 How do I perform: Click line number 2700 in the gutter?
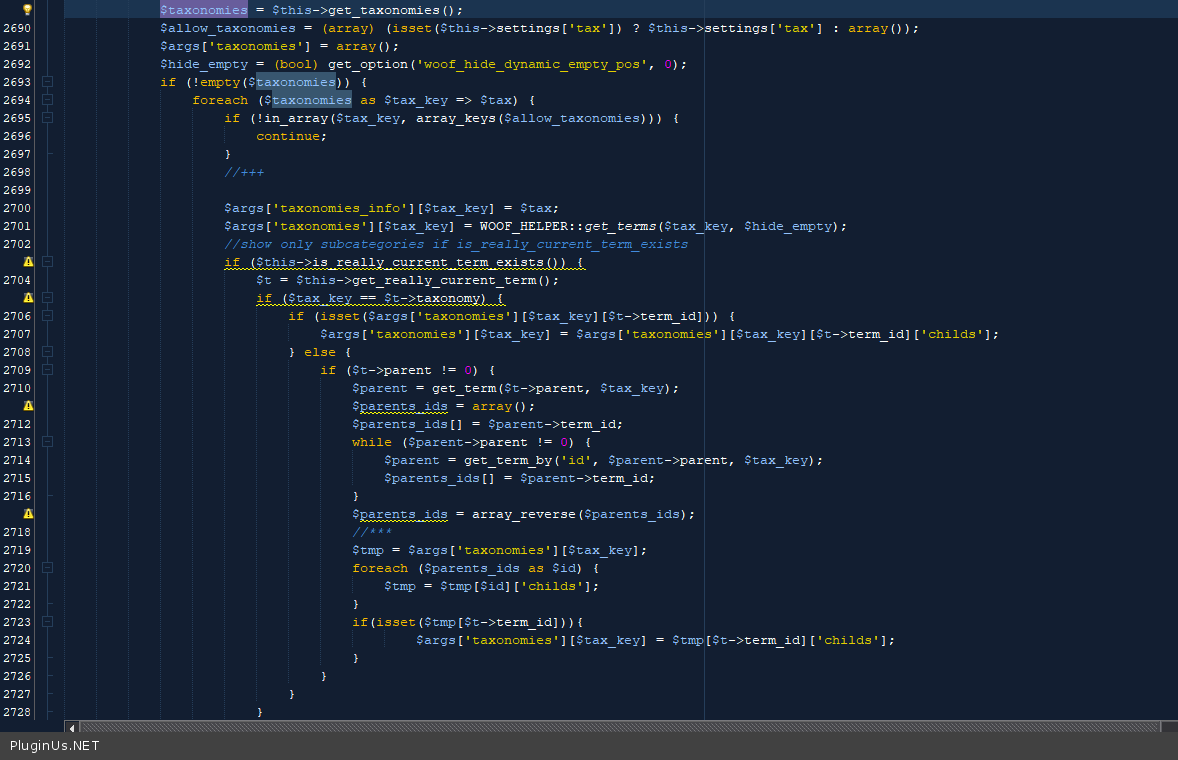pos(17,208)
